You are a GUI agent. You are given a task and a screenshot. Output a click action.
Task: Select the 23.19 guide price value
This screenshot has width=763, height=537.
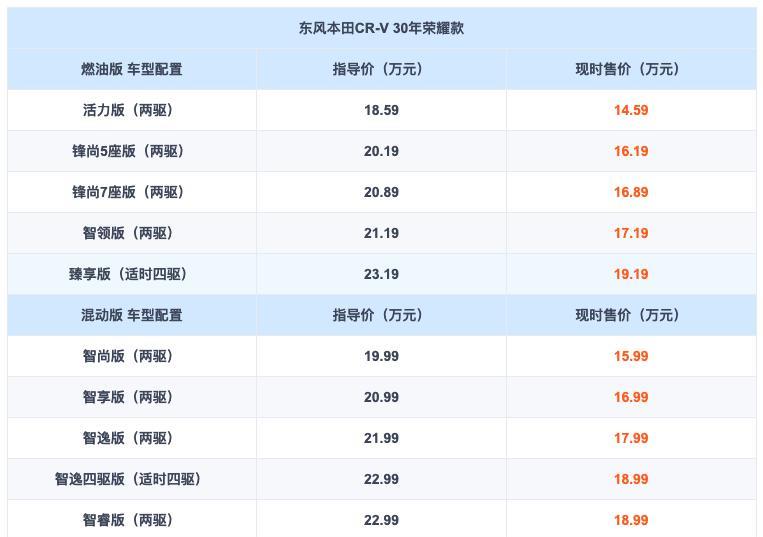tap(381, 274)
